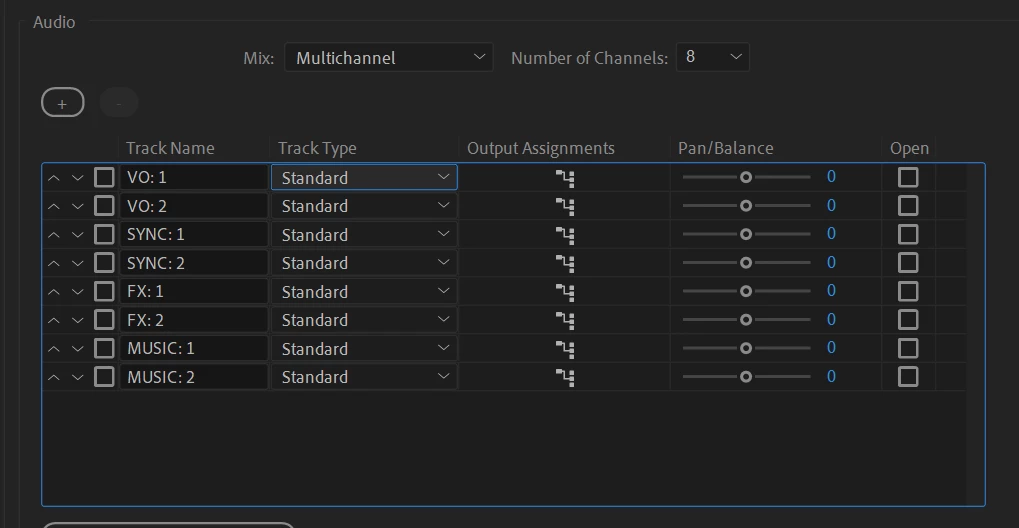1019x528 pixels.
Task: Click the Pan/Balance value for SYNC: 1
Action: point(831,234)
